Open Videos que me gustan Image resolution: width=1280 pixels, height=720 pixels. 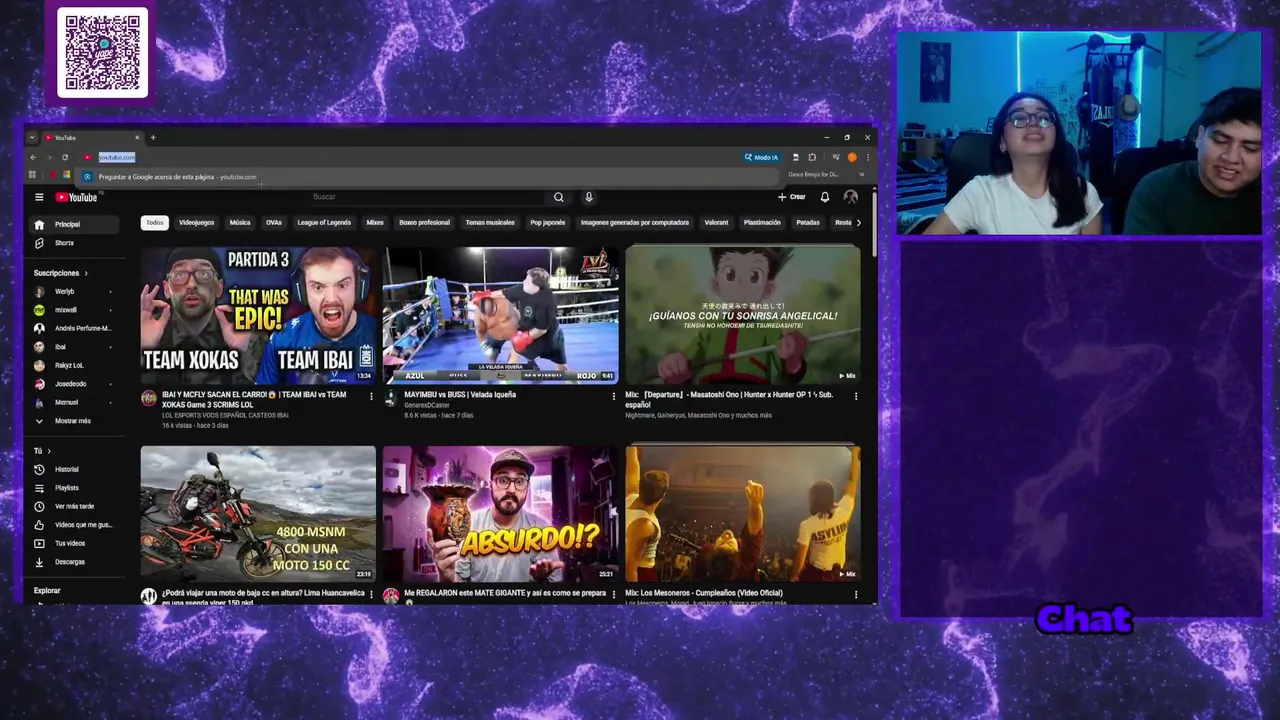pyautogui.click(x=72, y=525)
